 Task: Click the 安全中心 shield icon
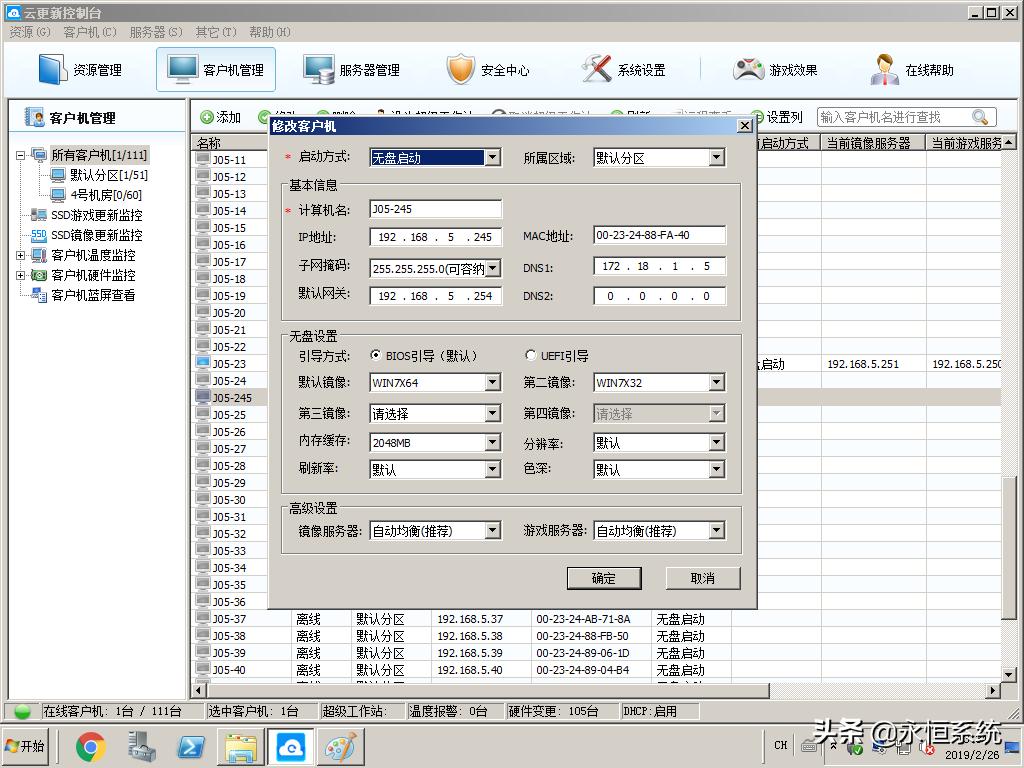(x=461, y=70)
